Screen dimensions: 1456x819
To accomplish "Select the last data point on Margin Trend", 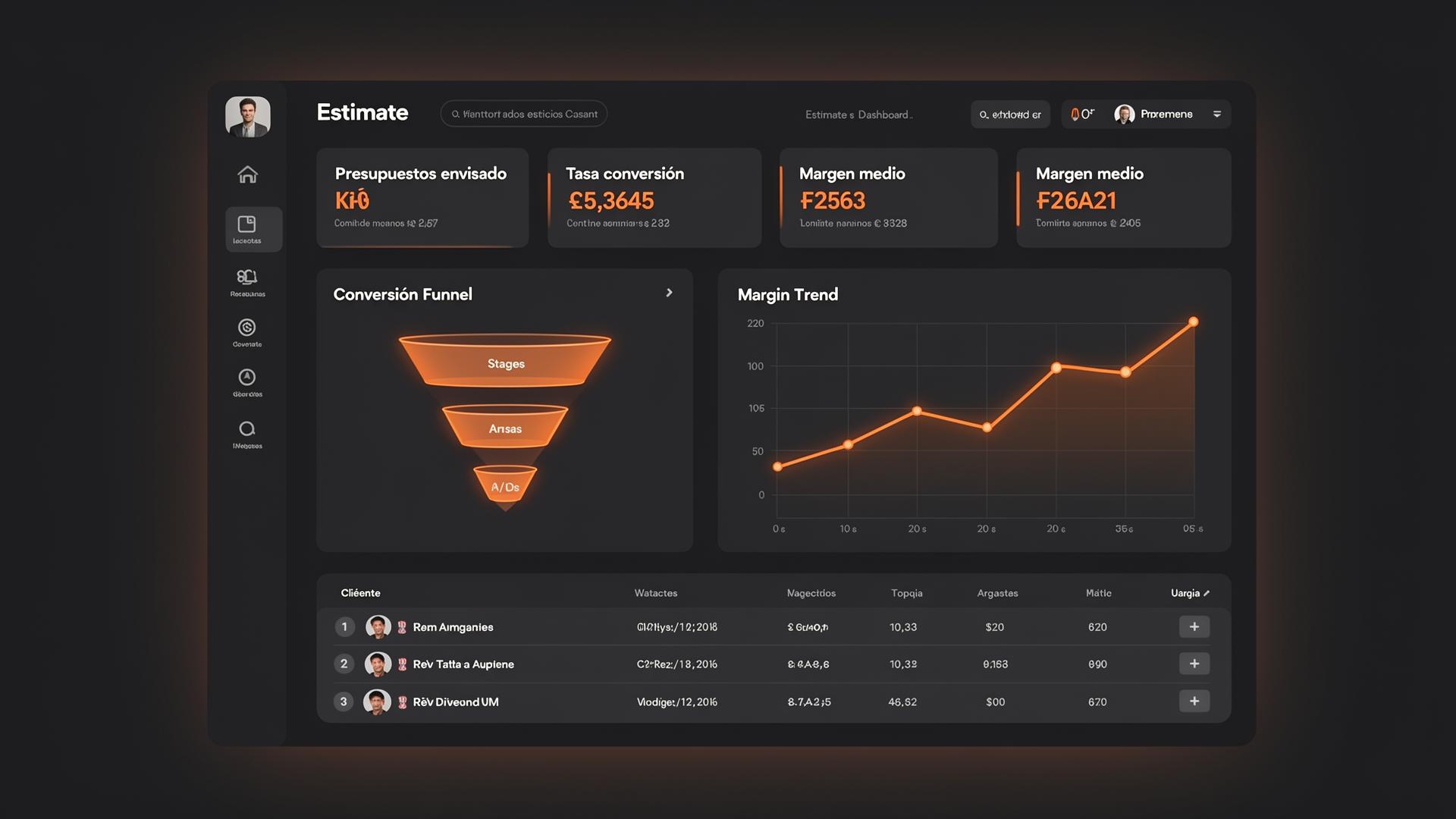I will pos(1194,322).
